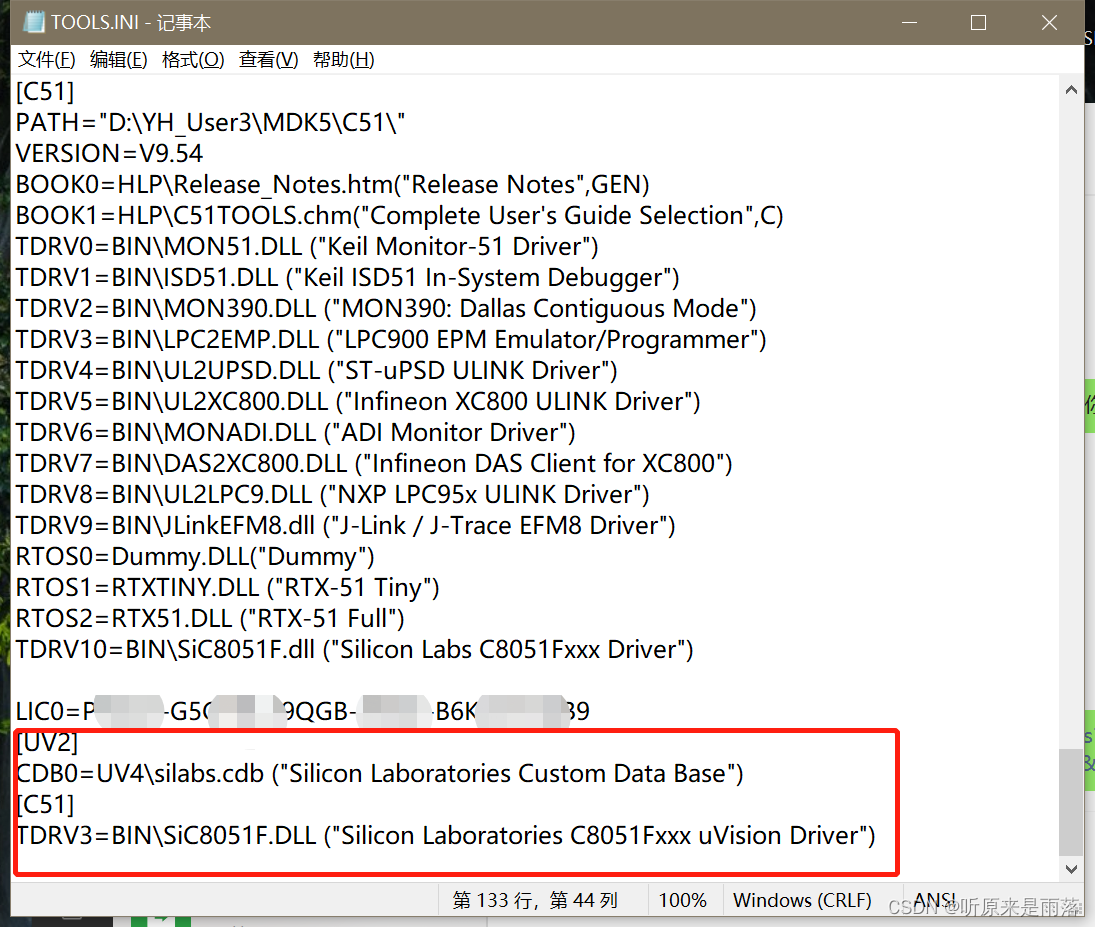
Task: Click the 100% zoom indicator in status bar
Action: point(684,899)
